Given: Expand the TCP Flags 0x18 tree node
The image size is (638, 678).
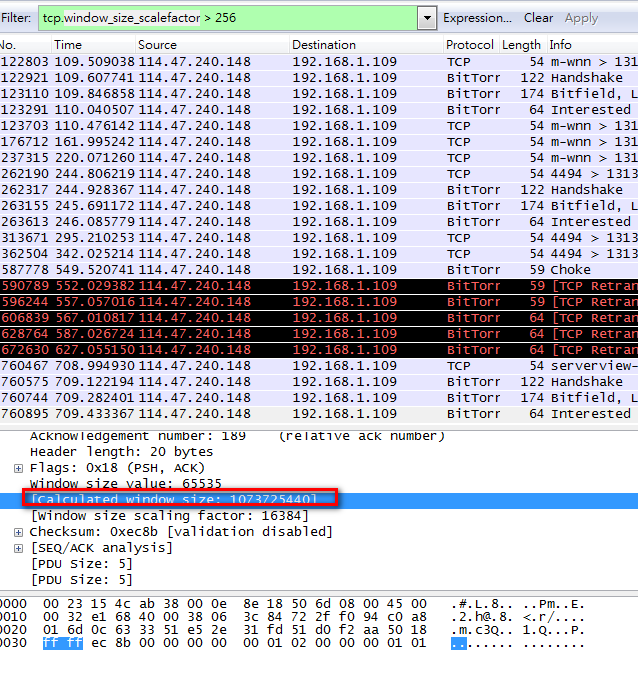Looking at the screenshot, I should click(19, 468).
